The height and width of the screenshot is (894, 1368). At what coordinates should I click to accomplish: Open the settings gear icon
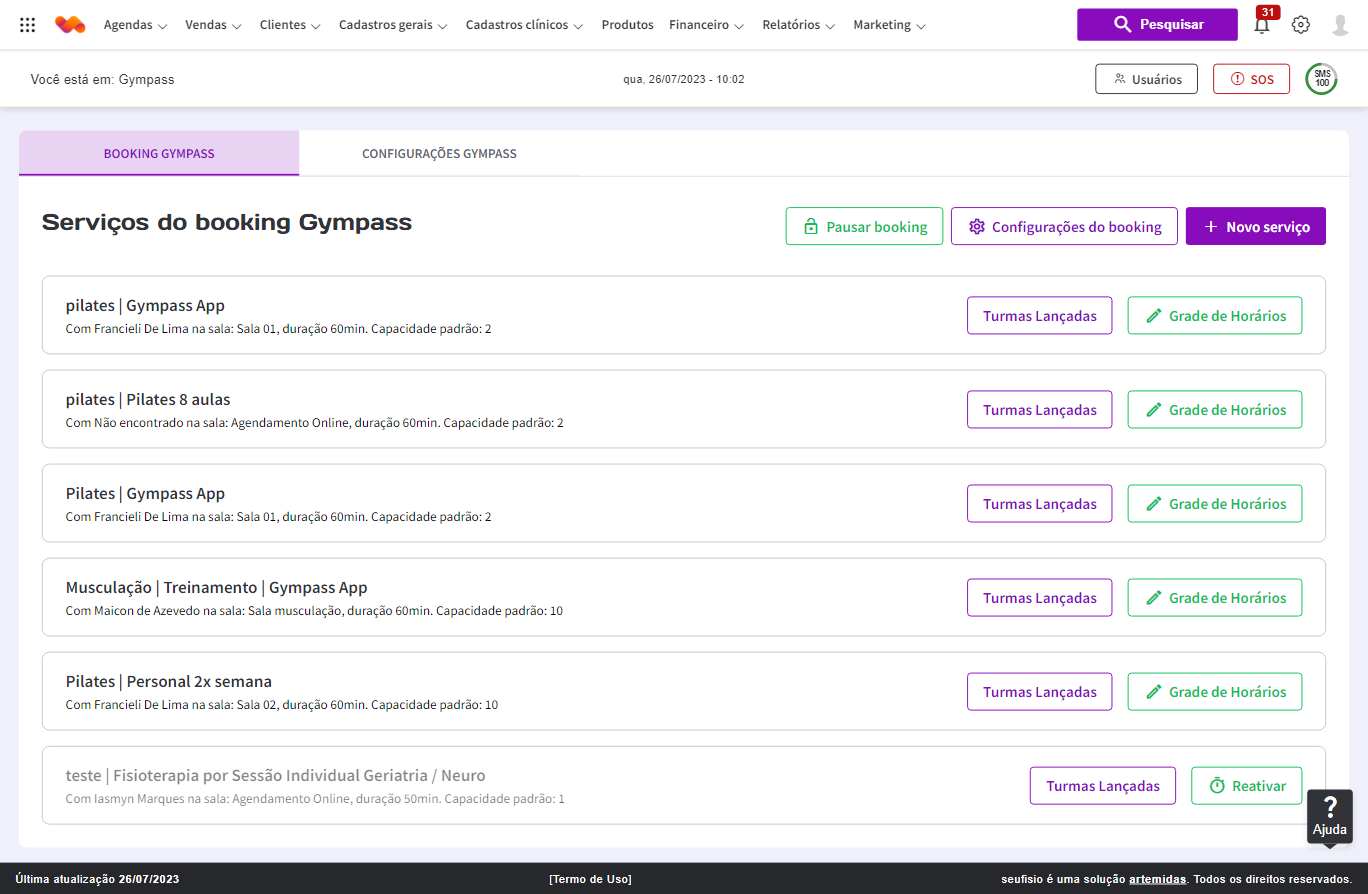click(x=1300, y=25)
